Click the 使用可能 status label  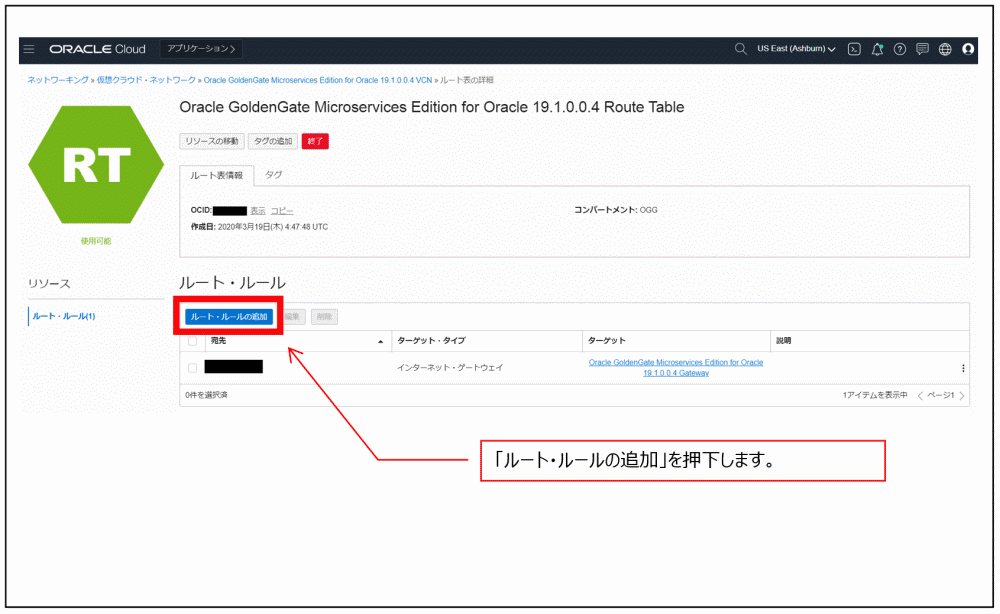coord(96,241)
